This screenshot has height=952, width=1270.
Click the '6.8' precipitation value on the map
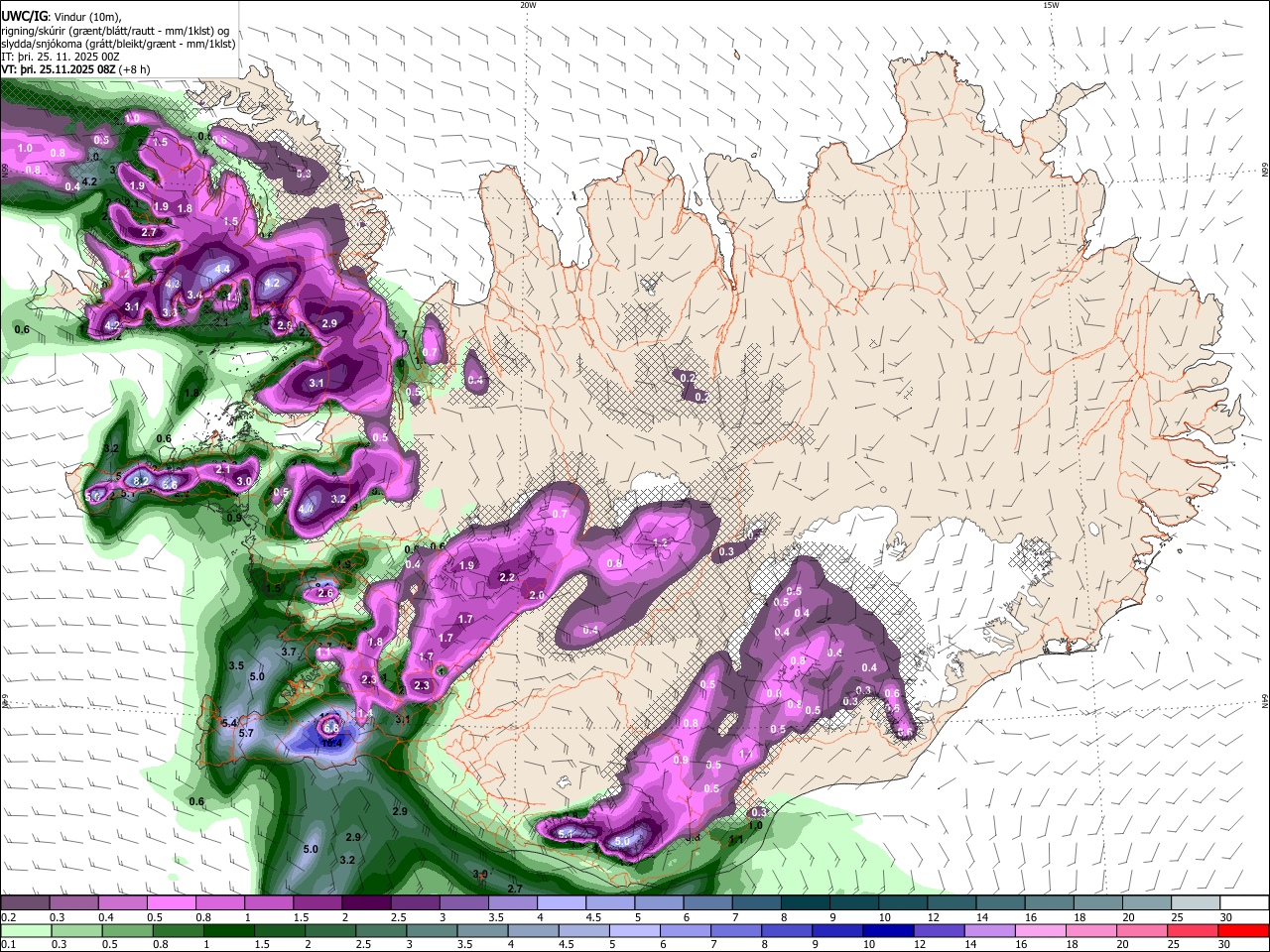pyautogui.click(x=331, y=728)
